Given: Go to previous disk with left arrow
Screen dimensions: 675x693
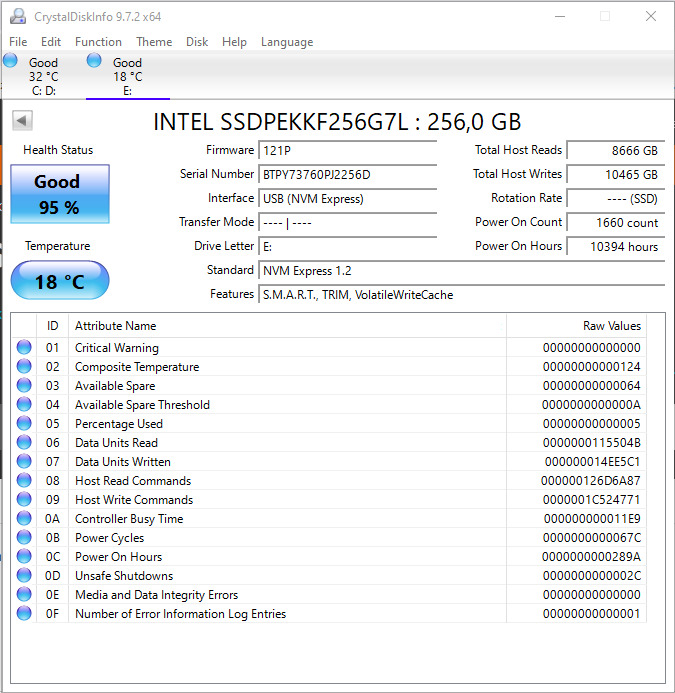Looking at the screenshot, I should coord(22,120).
